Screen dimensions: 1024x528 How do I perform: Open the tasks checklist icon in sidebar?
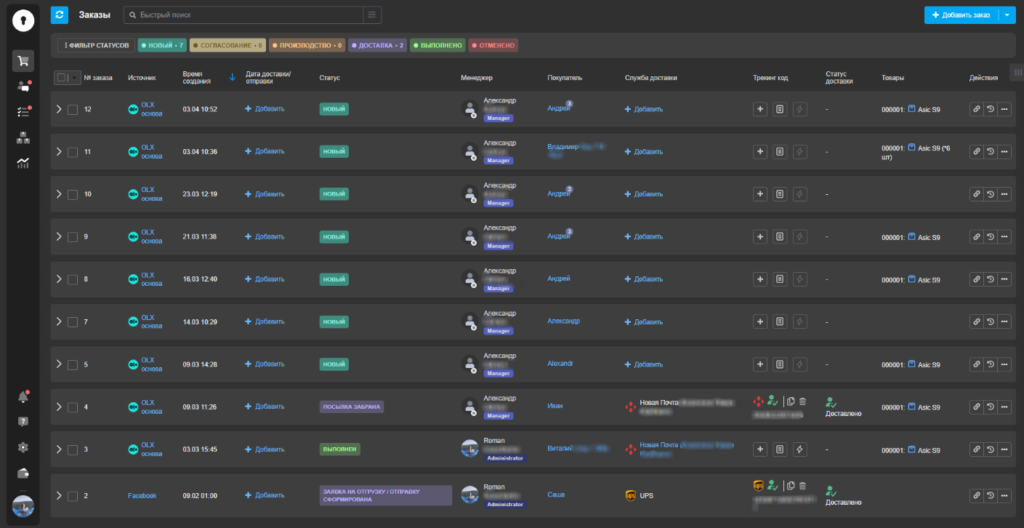tap(23, 112)
